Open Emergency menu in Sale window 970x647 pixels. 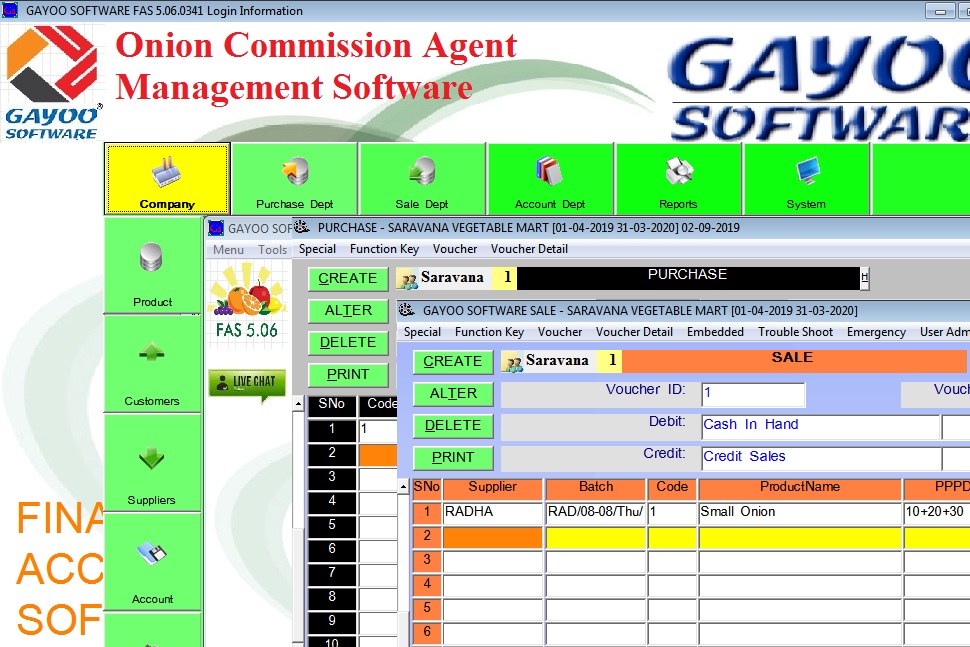click(876, 332)
